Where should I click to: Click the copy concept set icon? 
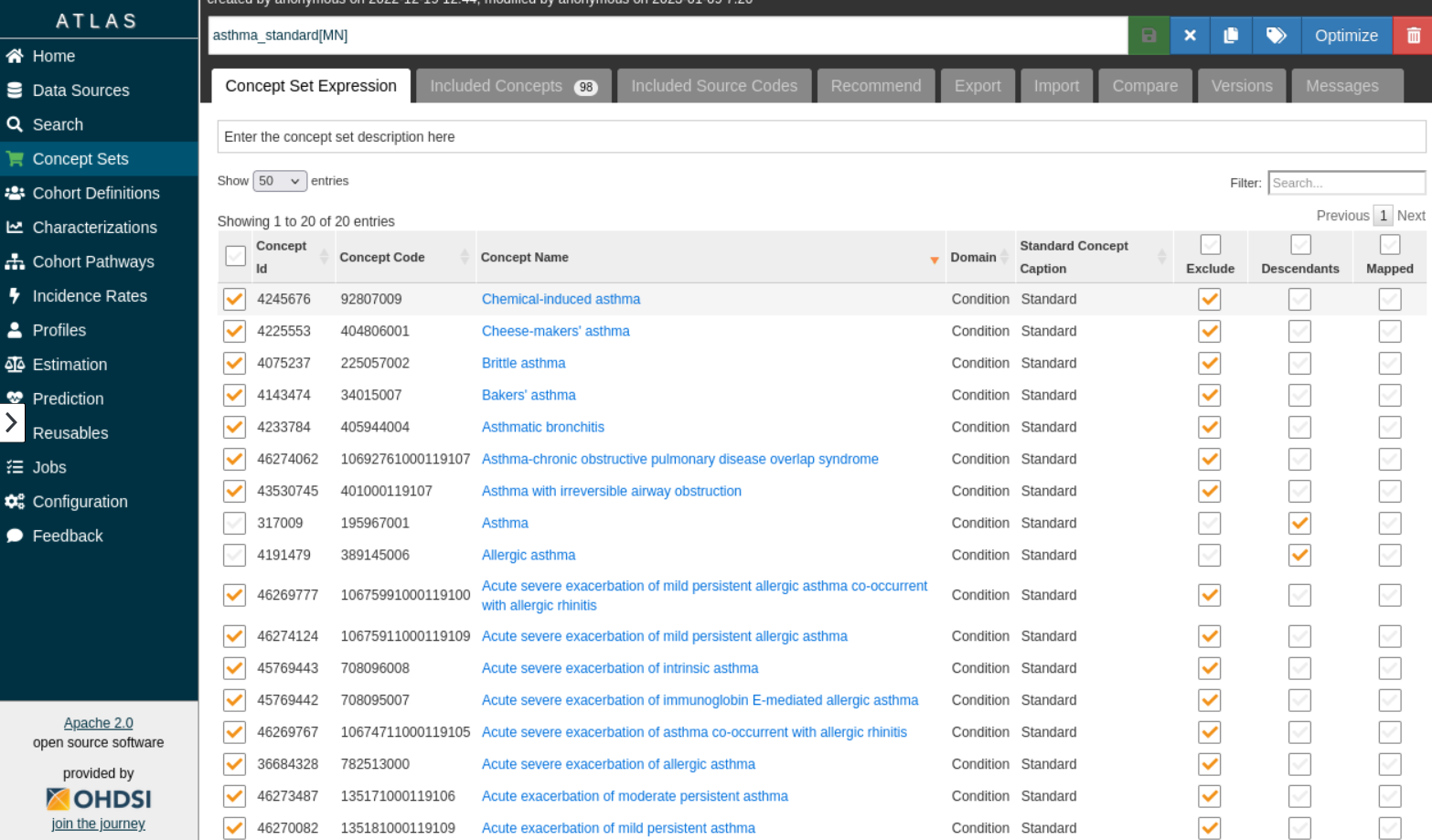[1231, 36]
